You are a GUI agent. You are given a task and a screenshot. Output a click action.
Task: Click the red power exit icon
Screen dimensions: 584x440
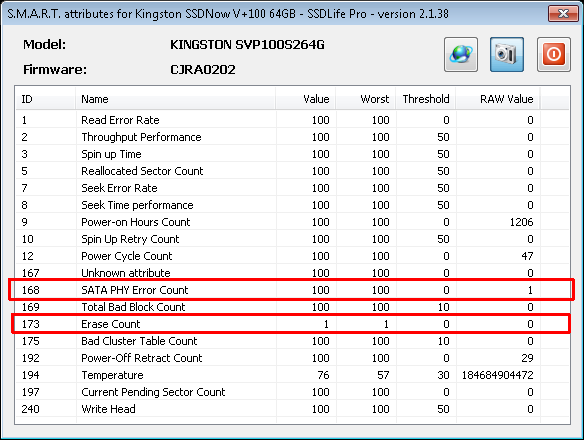pos(554,54)
